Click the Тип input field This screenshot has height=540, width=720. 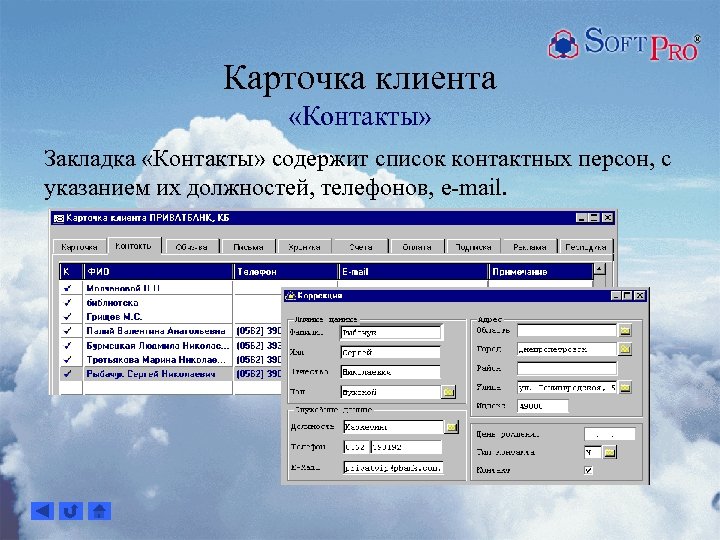[391, 392]
